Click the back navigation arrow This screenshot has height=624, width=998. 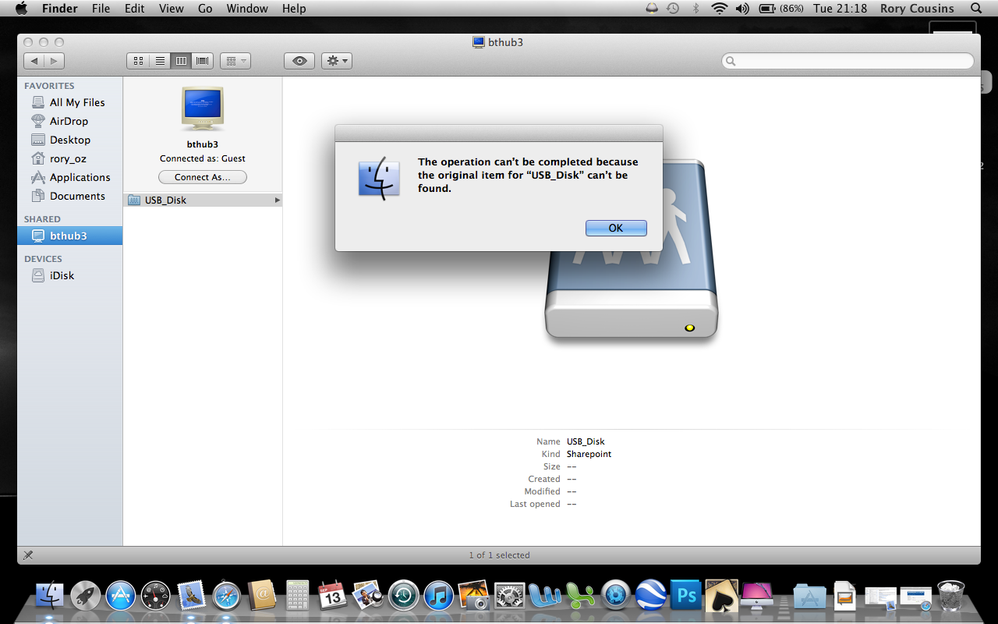coord(34,61)
